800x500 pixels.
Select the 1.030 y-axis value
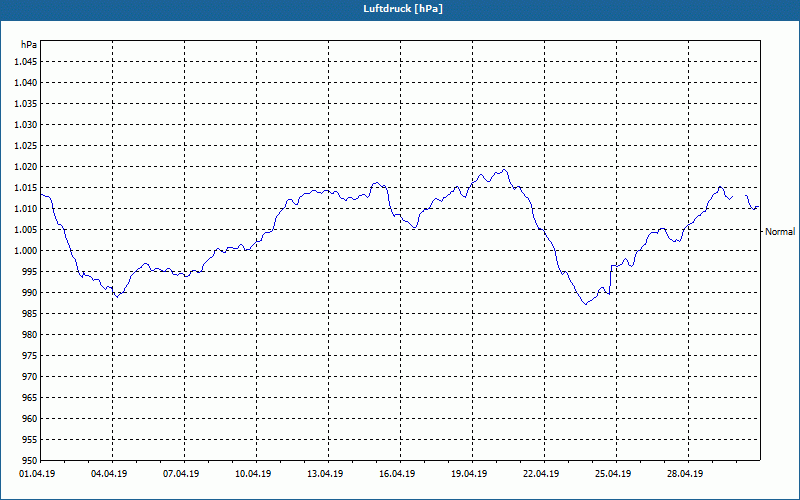(x=27, y=124)
